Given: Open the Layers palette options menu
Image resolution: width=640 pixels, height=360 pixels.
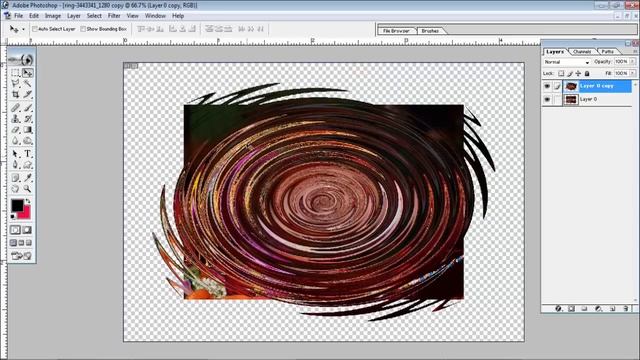Looking at the screenshot, I should 635,51.
